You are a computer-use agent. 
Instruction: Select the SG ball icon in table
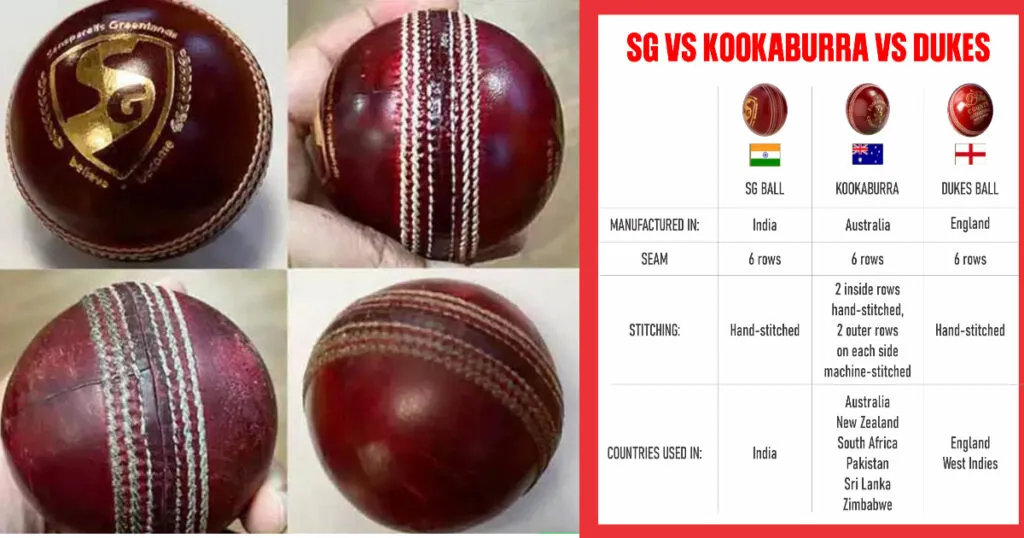point(764,110)
